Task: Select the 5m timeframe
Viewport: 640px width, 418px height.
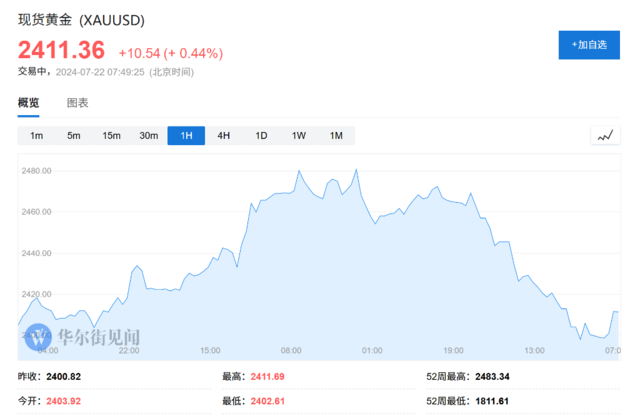Action: point(74,136)
